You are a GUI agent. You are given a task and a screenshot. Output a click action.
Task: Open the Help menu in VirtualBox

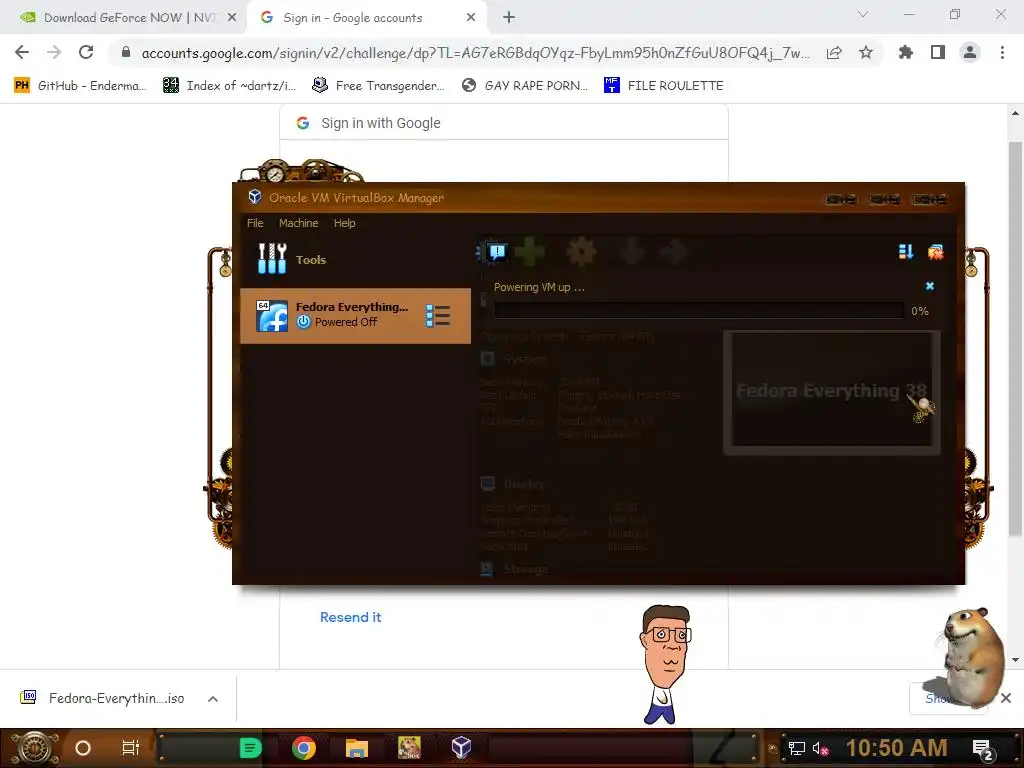pyautogui.click(x=344, y=223)
